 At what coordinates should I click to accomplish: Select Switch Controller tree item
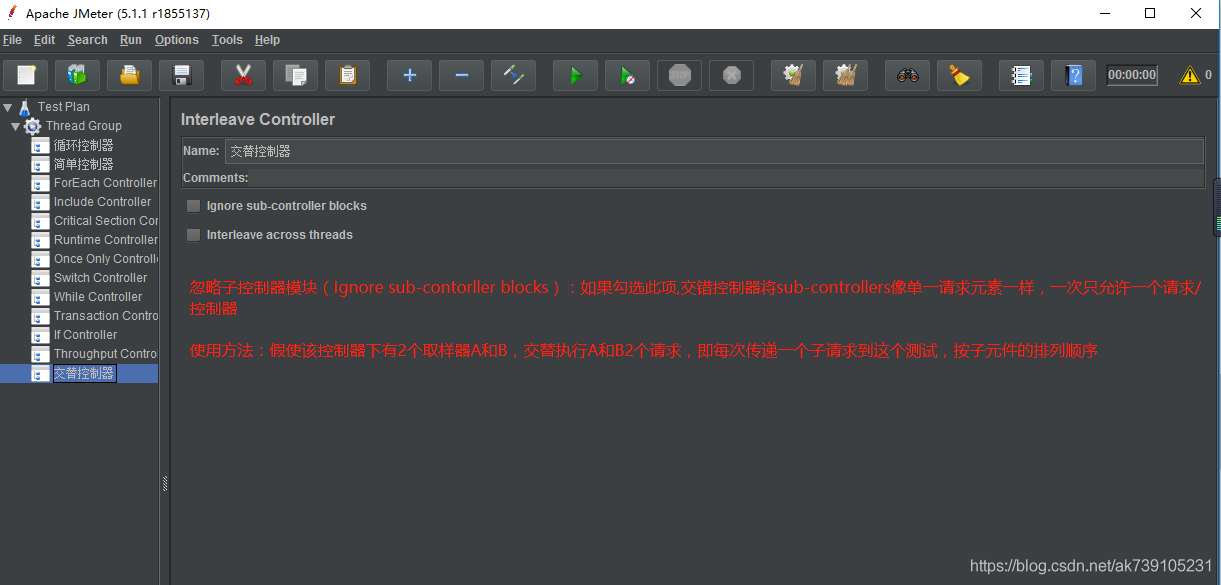coord(100,278)
